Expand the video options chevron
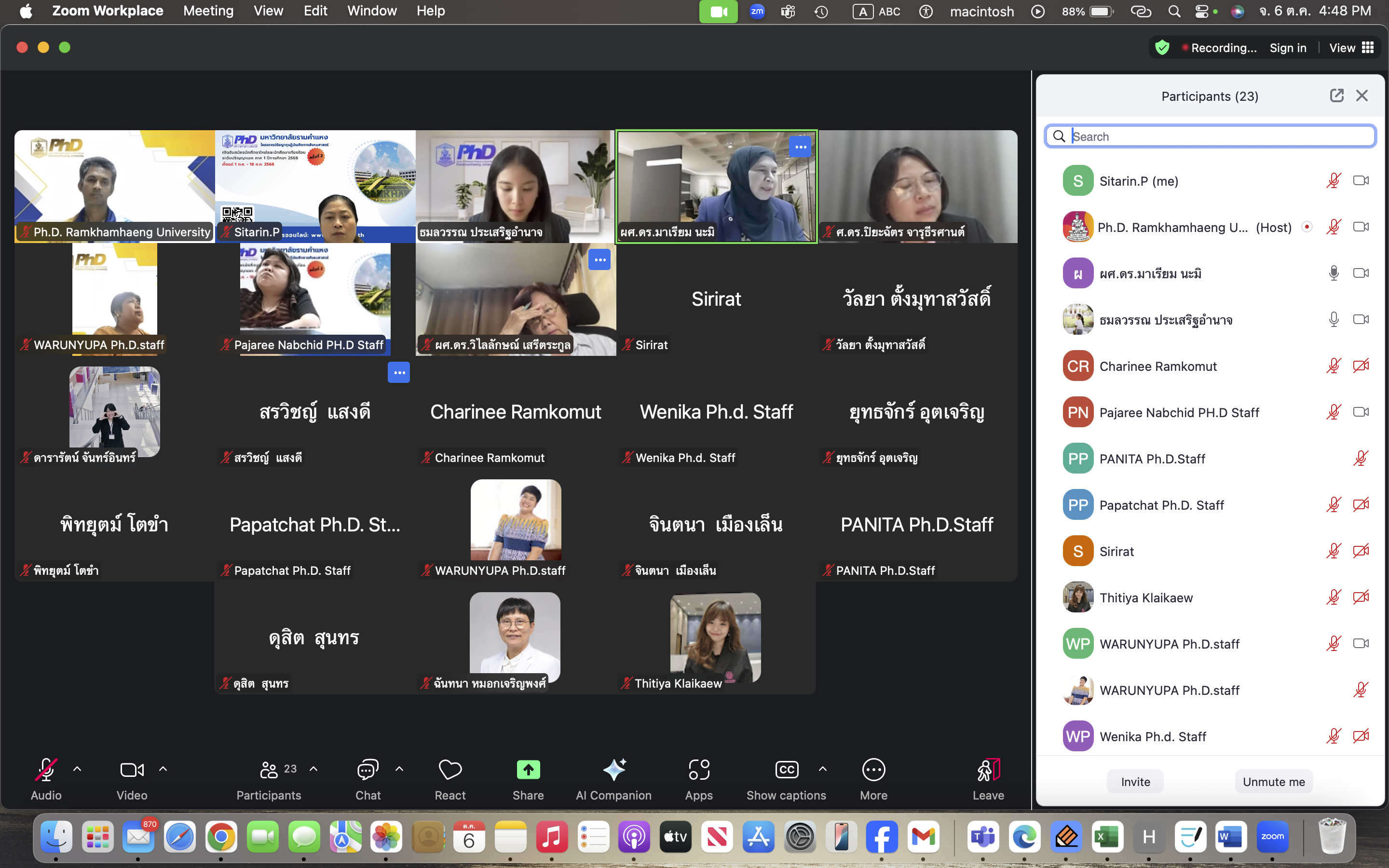This screenshot has width=1389, height=868. [163, 769]
